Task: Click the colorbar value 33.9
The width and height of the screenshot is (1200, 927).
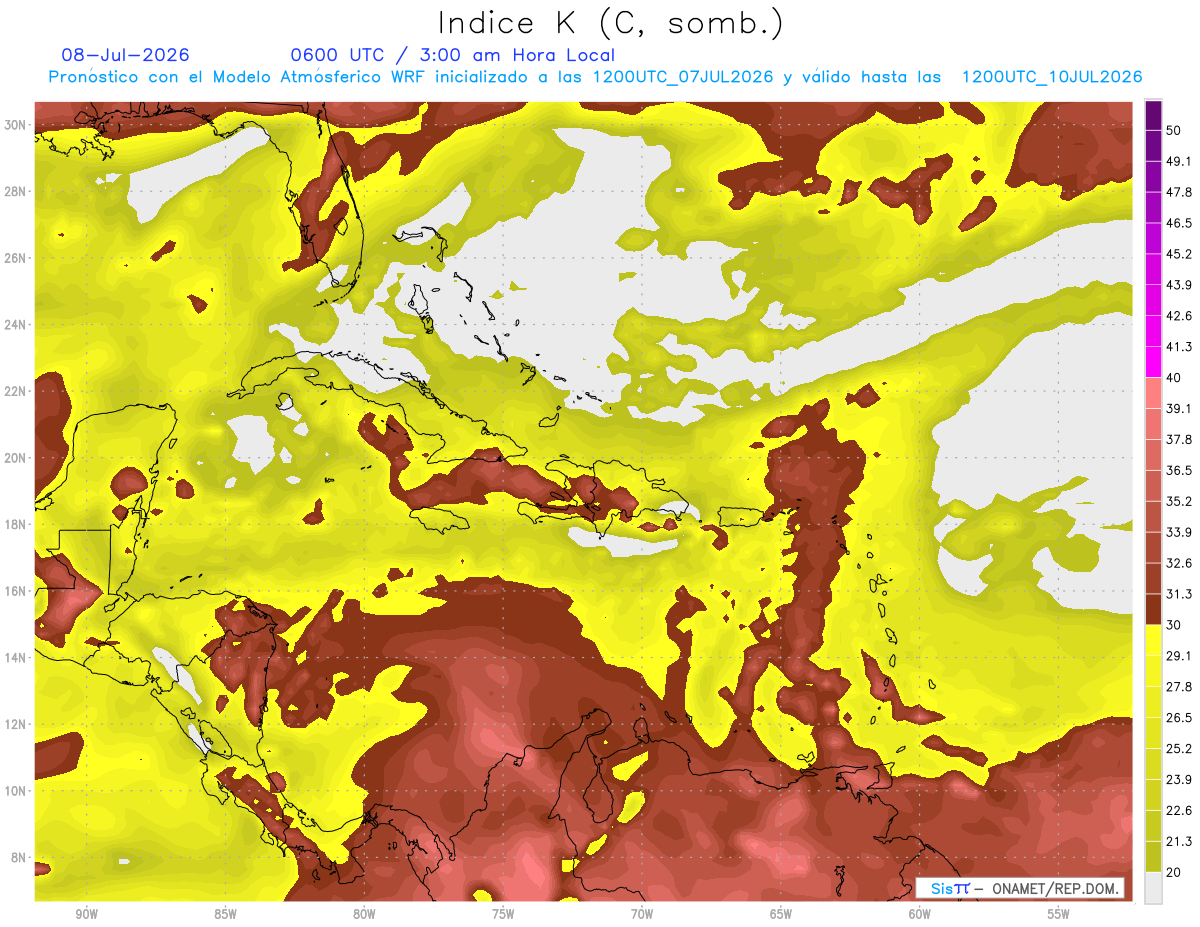Action: 1179,532
